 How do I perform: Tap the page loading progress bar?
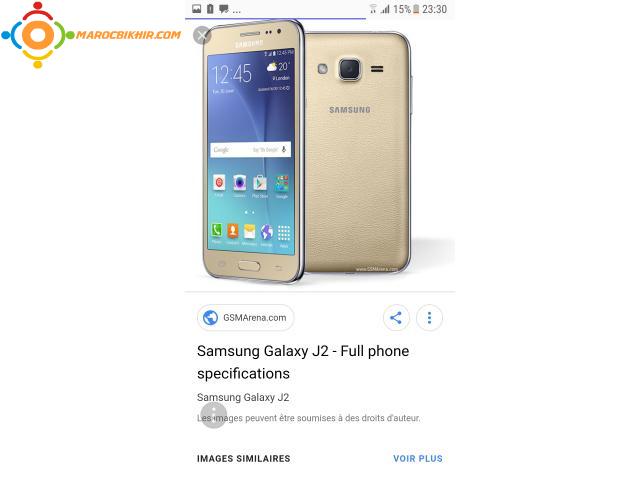coord(276,18)
